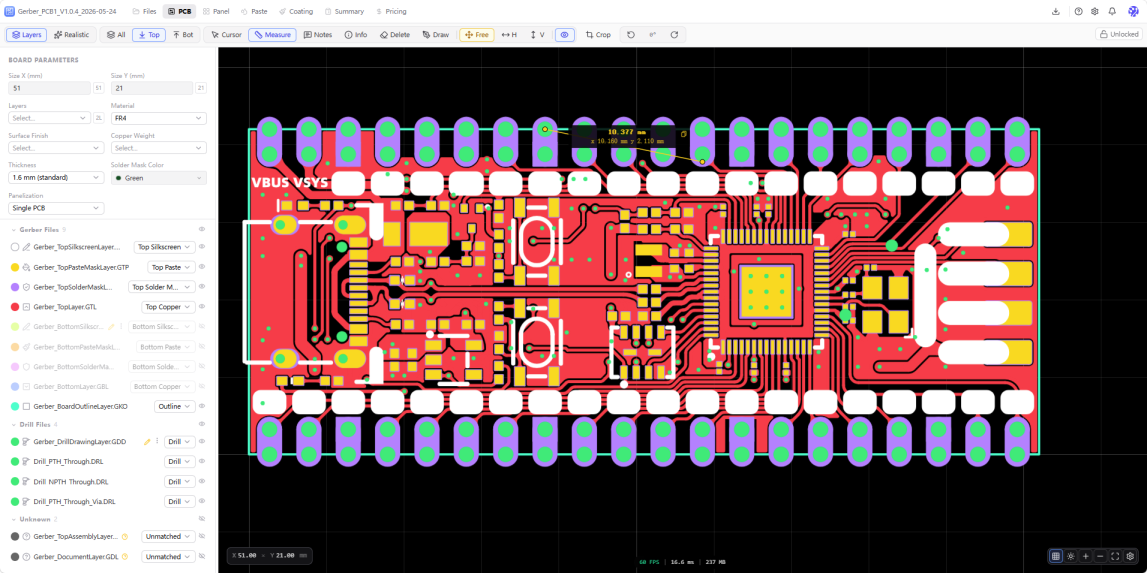This screenshot has height=573, width=1147.
Task: Show All board sides
Action: pos(116,34)
